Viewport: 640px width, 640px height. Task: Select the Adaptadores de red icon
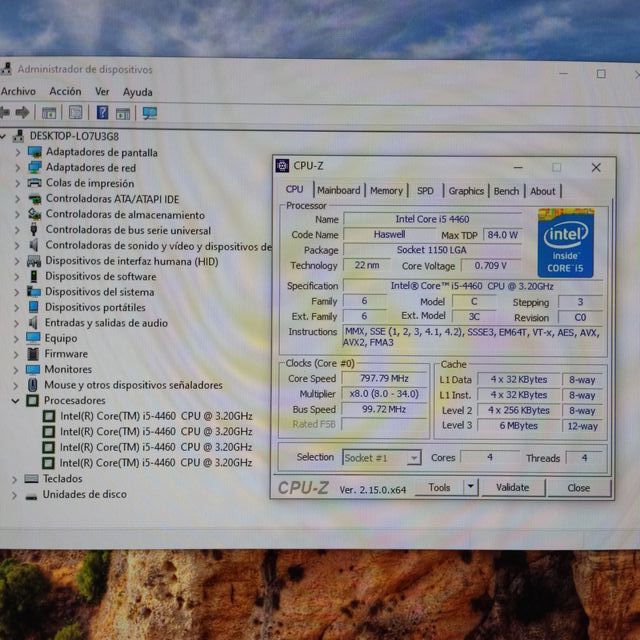[35, 167]
